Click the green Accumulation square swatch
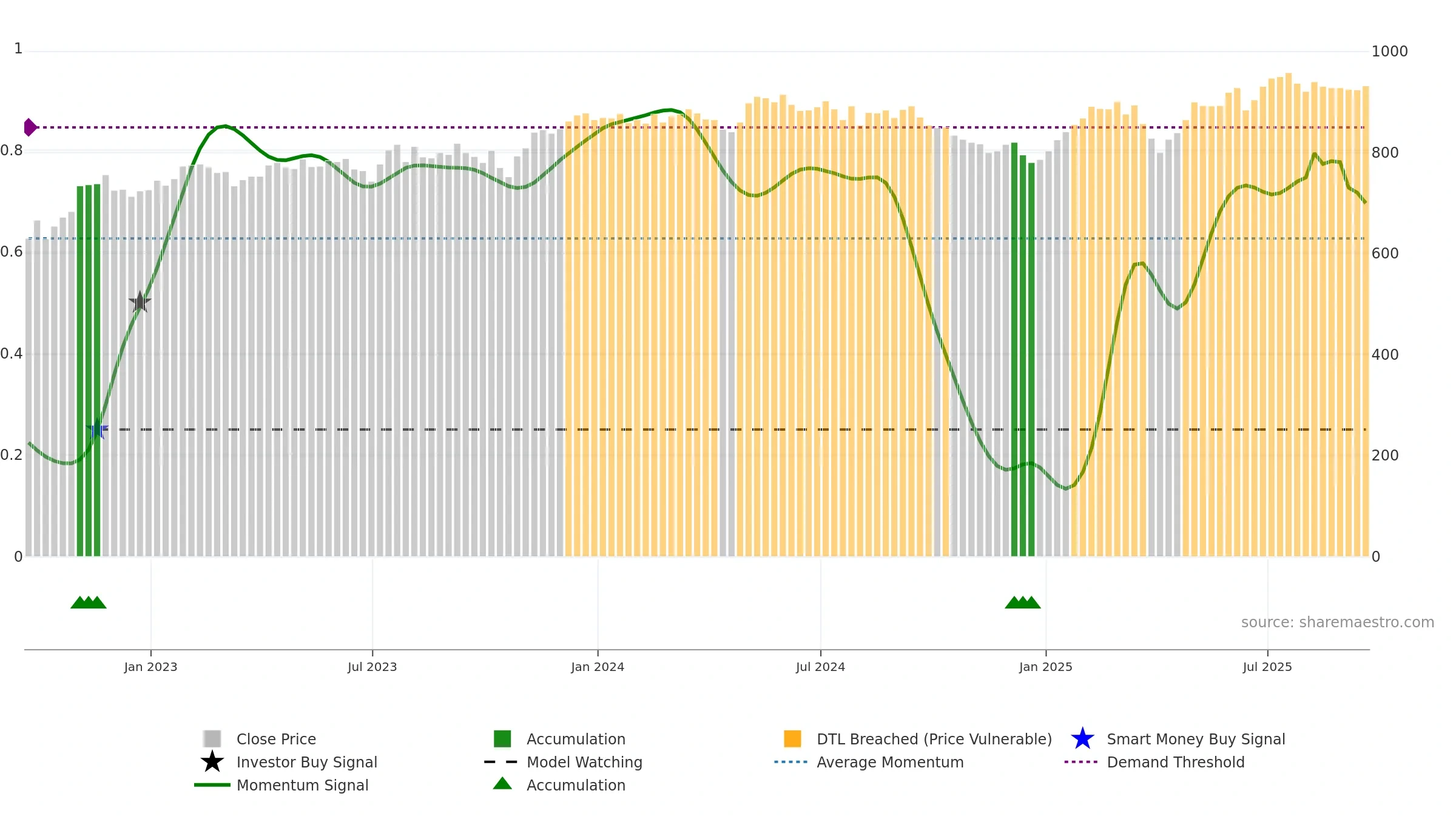 coord(502,739)
